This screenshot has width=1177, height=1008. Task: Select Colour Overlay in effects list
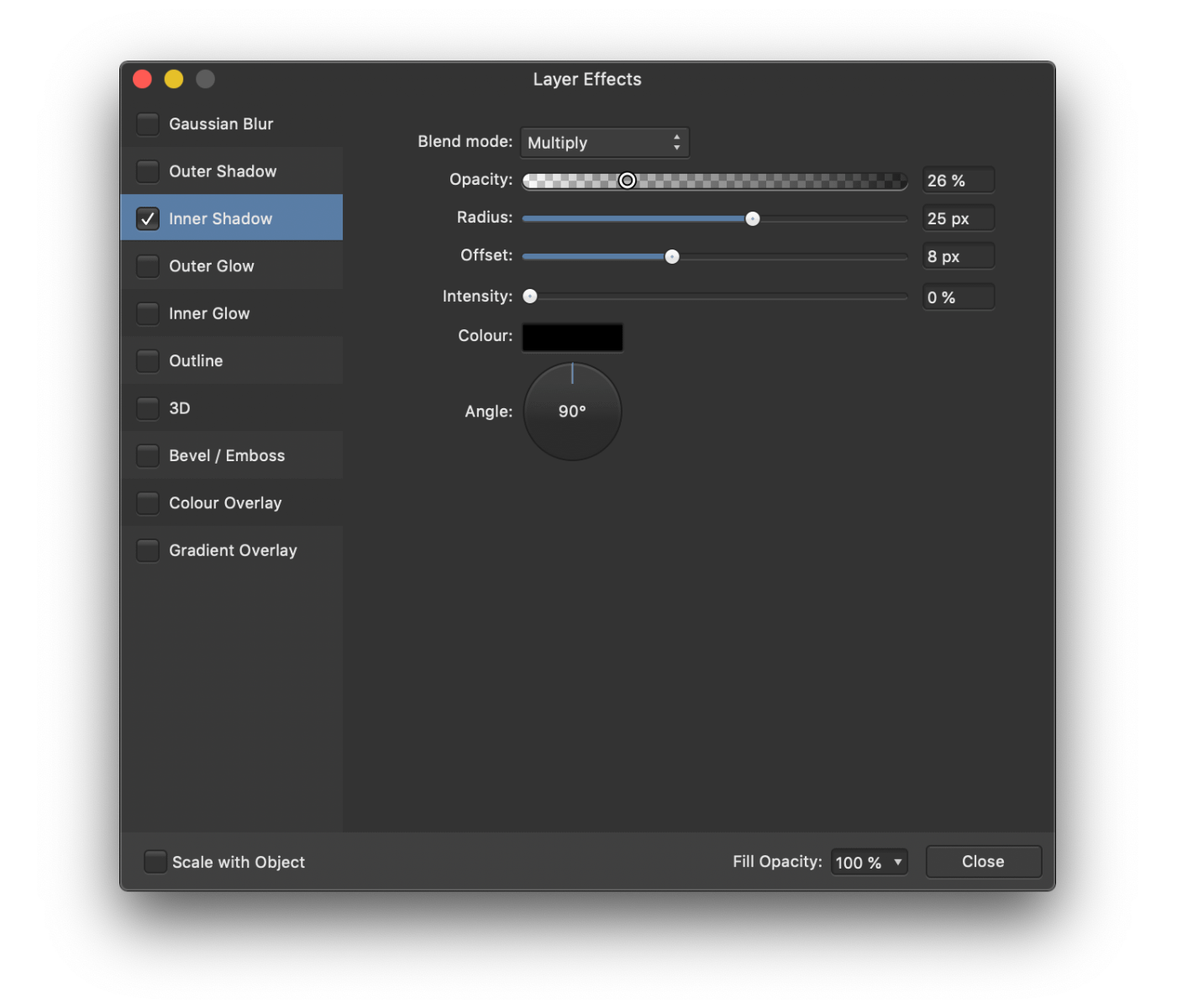pyautogui.click(x=225, y=503)
